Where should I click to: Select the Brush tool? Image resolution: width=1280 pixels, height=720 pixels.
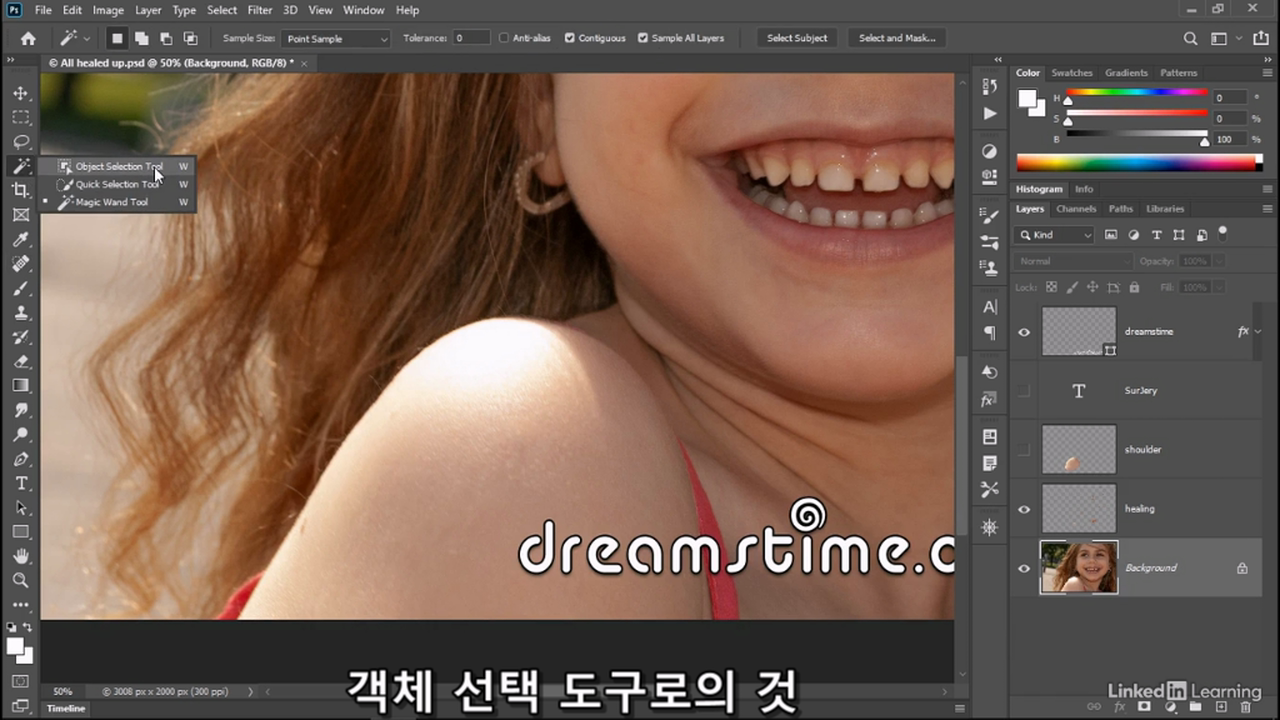[20, 288]
